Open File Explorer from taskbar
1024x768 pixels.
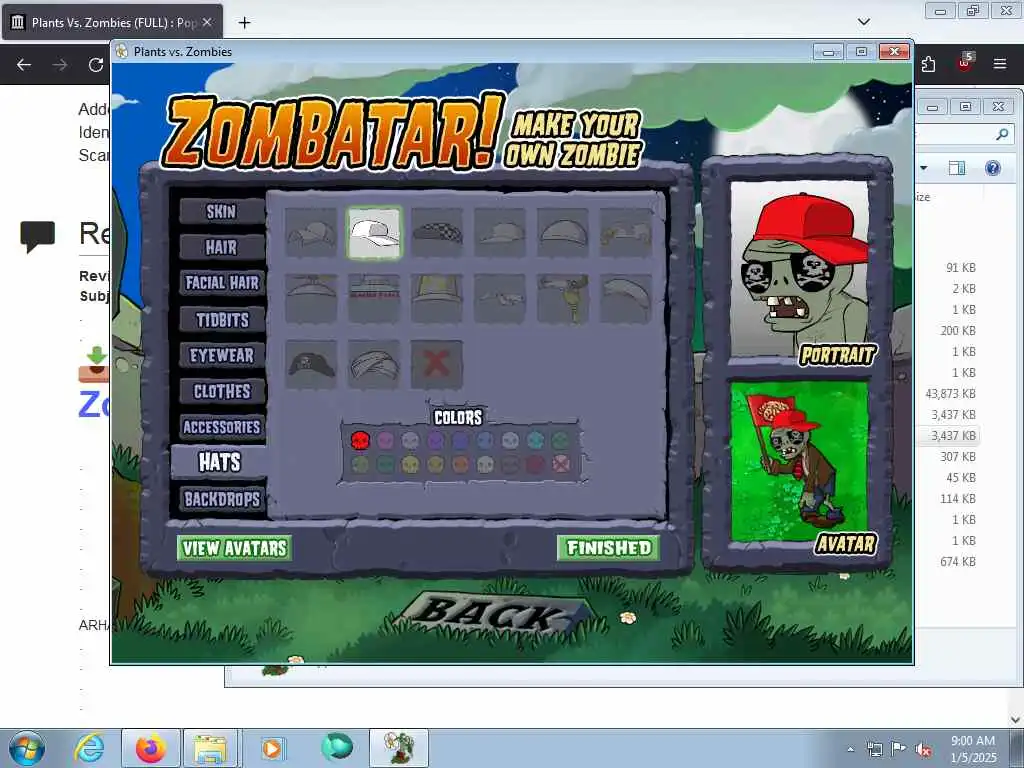point(211,748)
